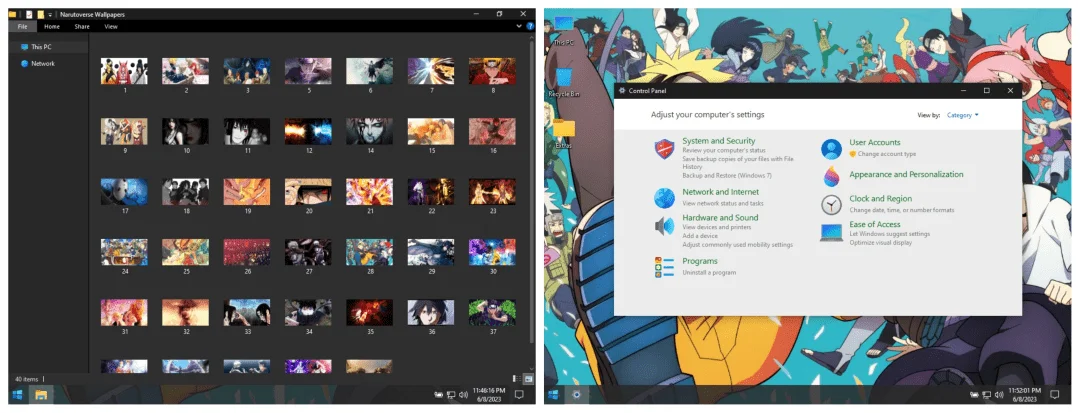The image size is (1080, 413).
Task: Click the System and Security shield icon
Action: coord(664,149)
